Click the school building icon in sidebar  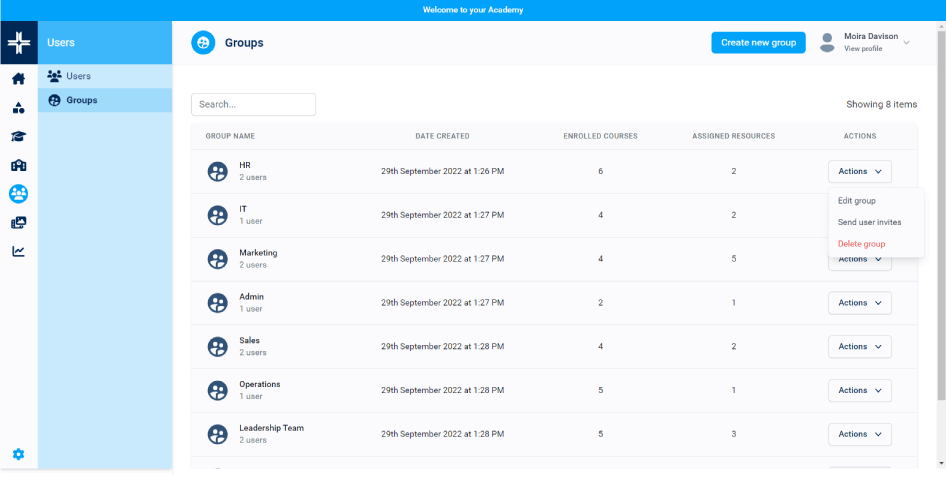[18, 166]
